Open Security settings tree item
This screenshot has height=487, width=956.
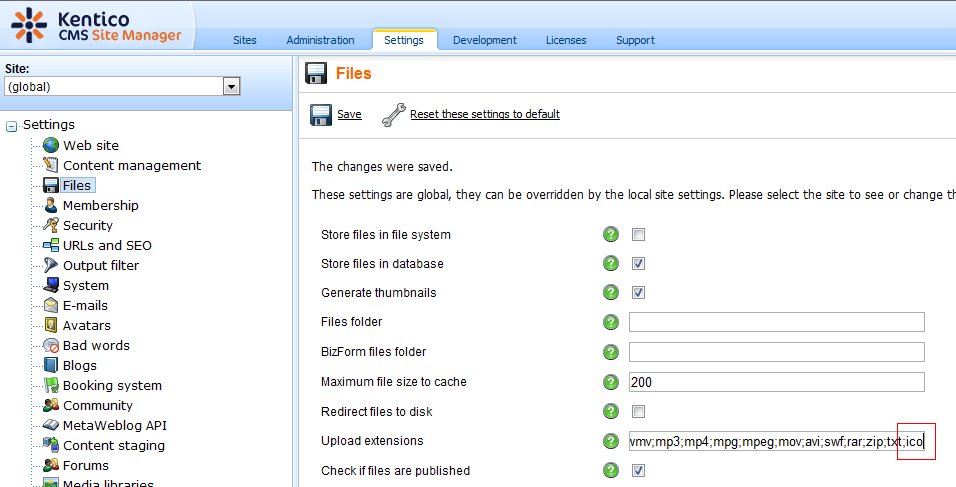click(88, 226)
